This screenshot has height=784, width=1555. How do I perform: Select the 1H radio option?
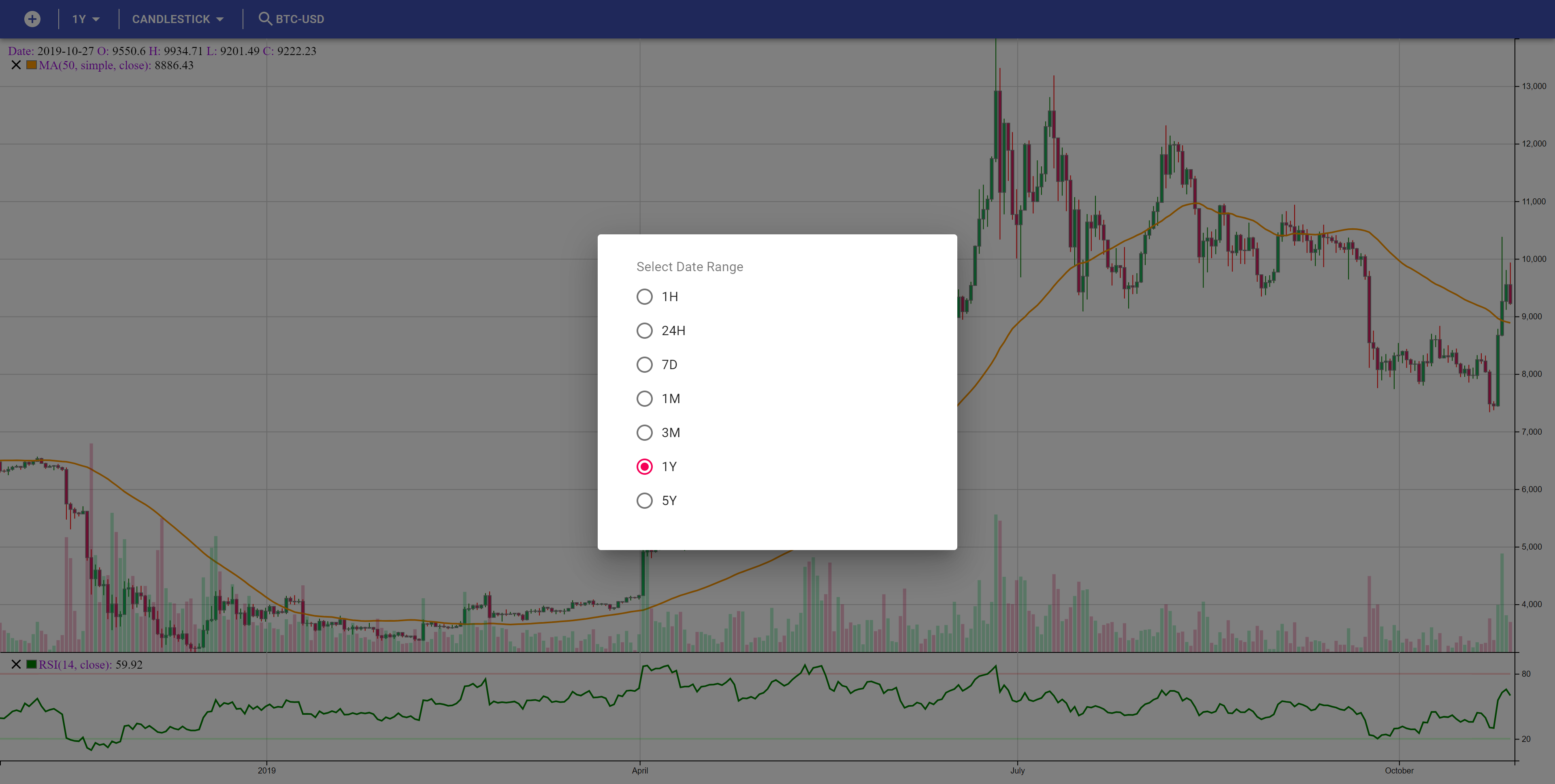645,297
